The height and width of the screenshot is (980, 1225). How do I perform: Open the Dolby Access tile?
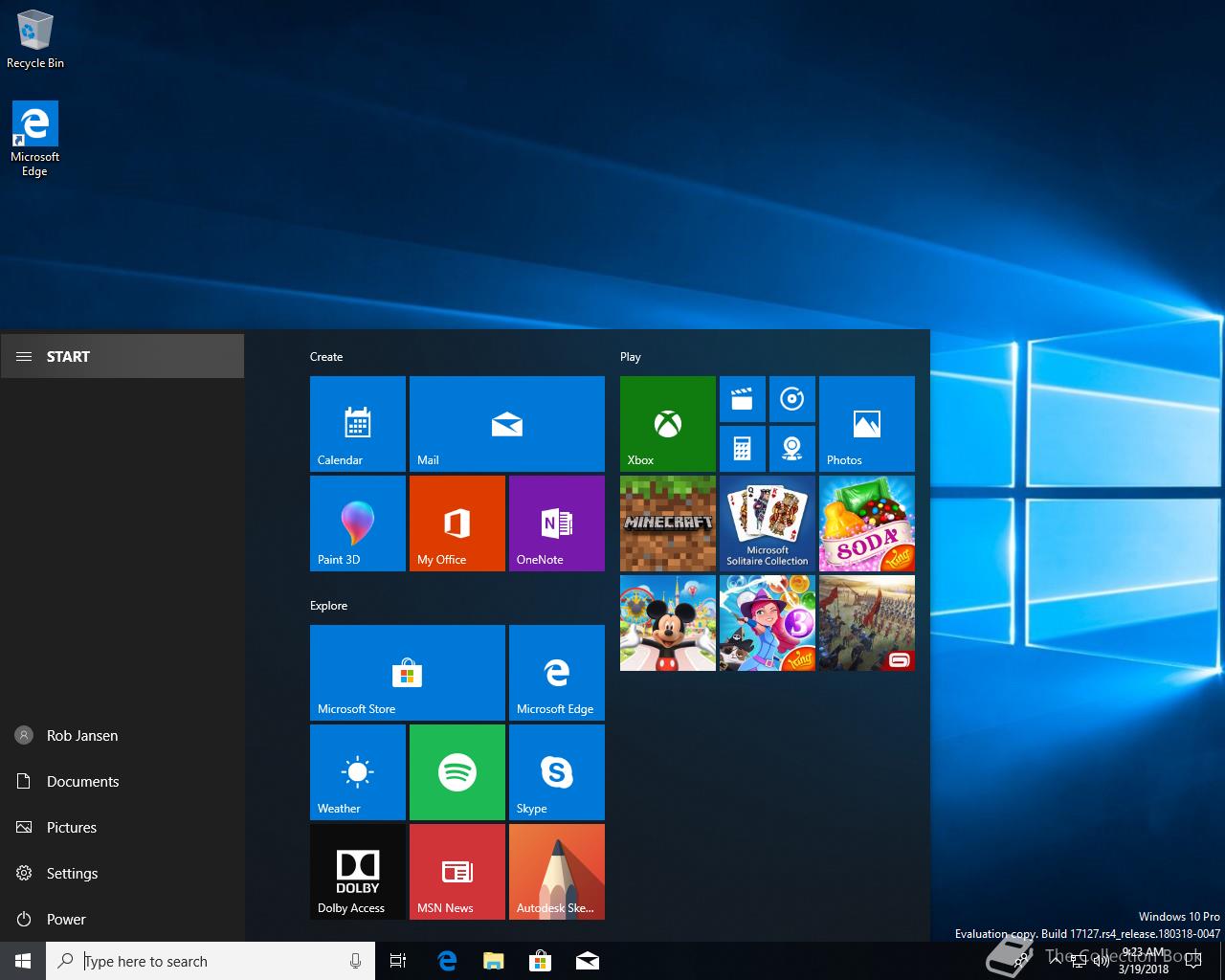[x=358, y=872]
